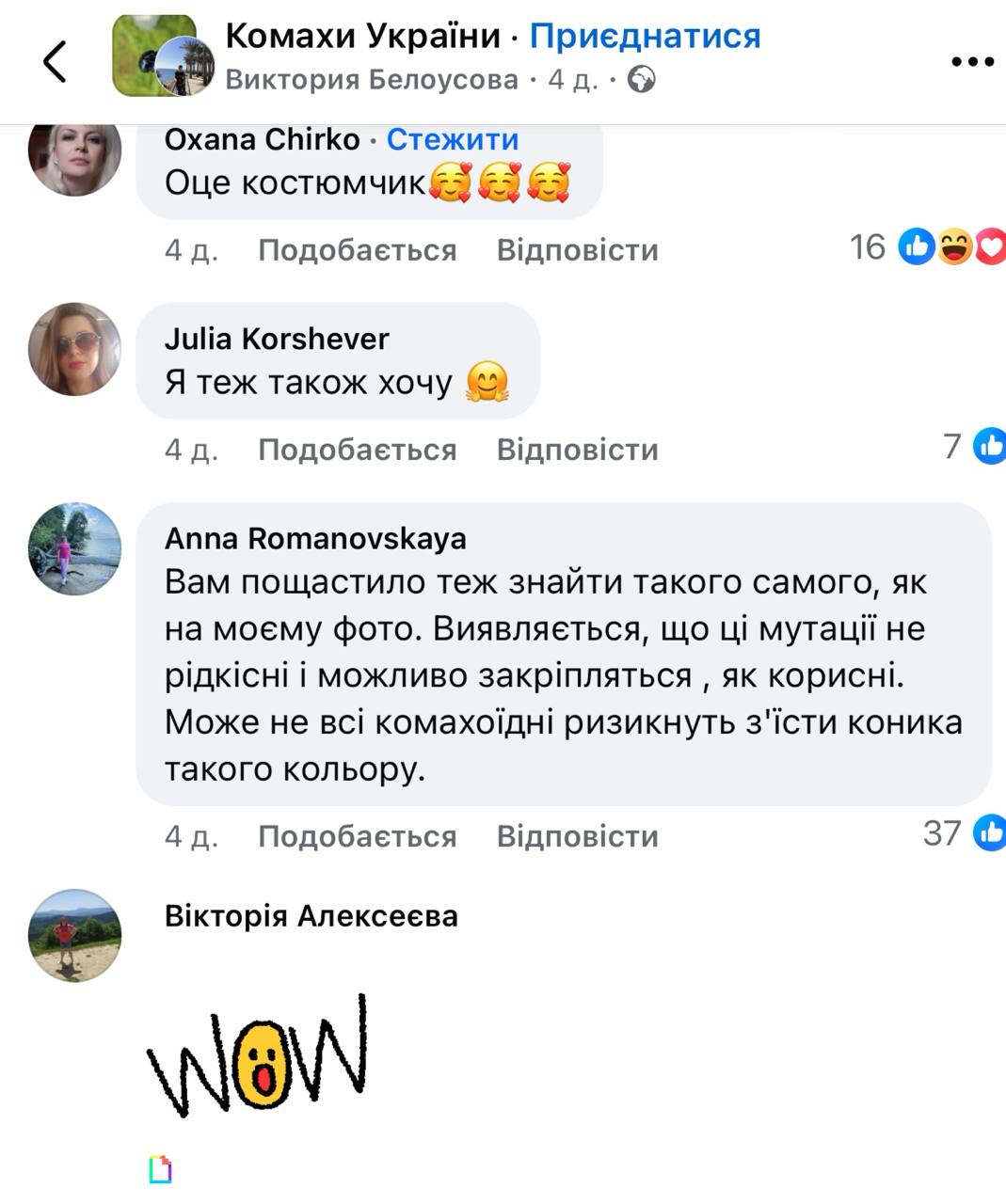Open Julia Korshever's profile avatar

[75, 349]
